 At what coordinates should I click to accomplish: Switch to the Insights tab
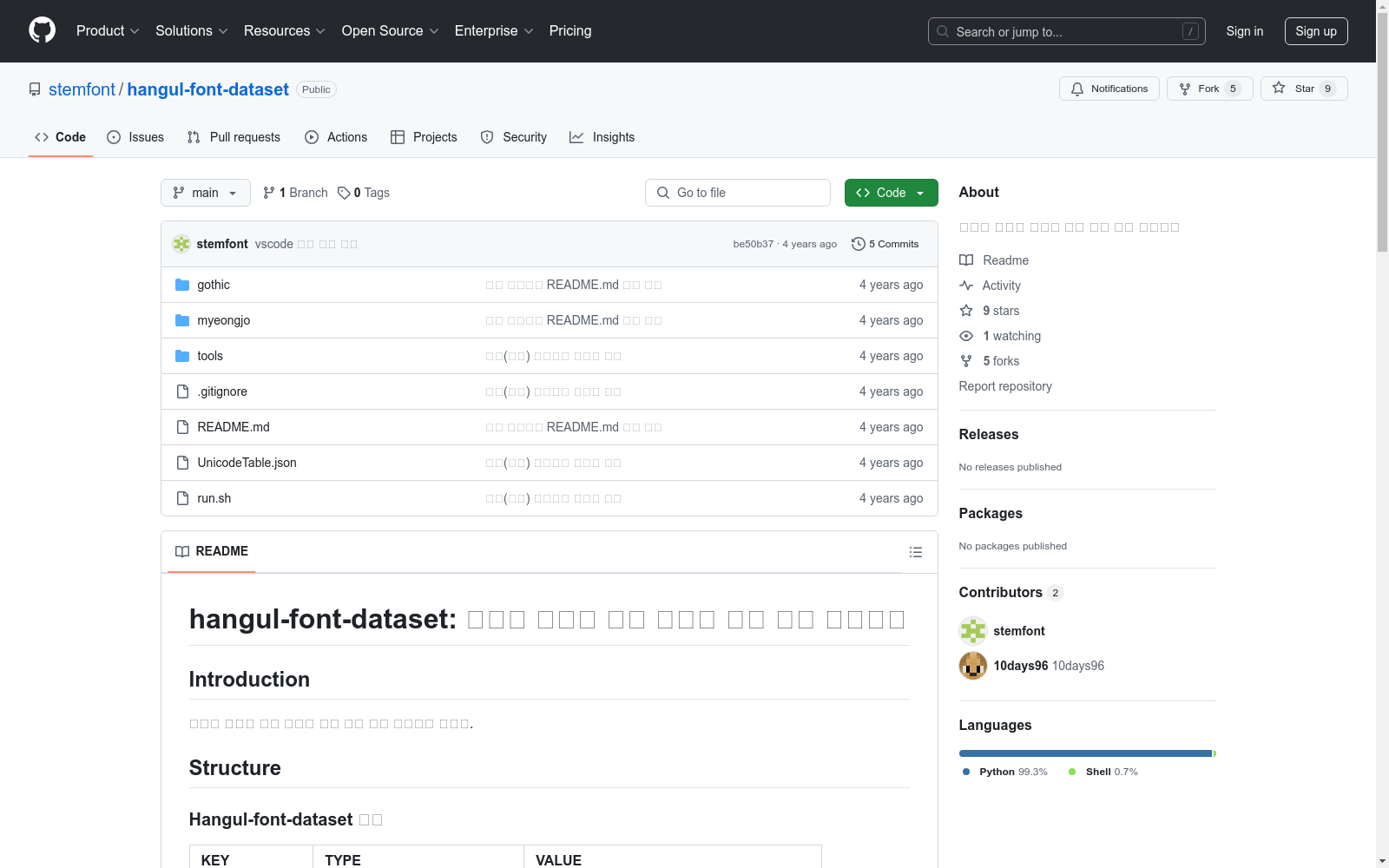(x=602, y=137)
